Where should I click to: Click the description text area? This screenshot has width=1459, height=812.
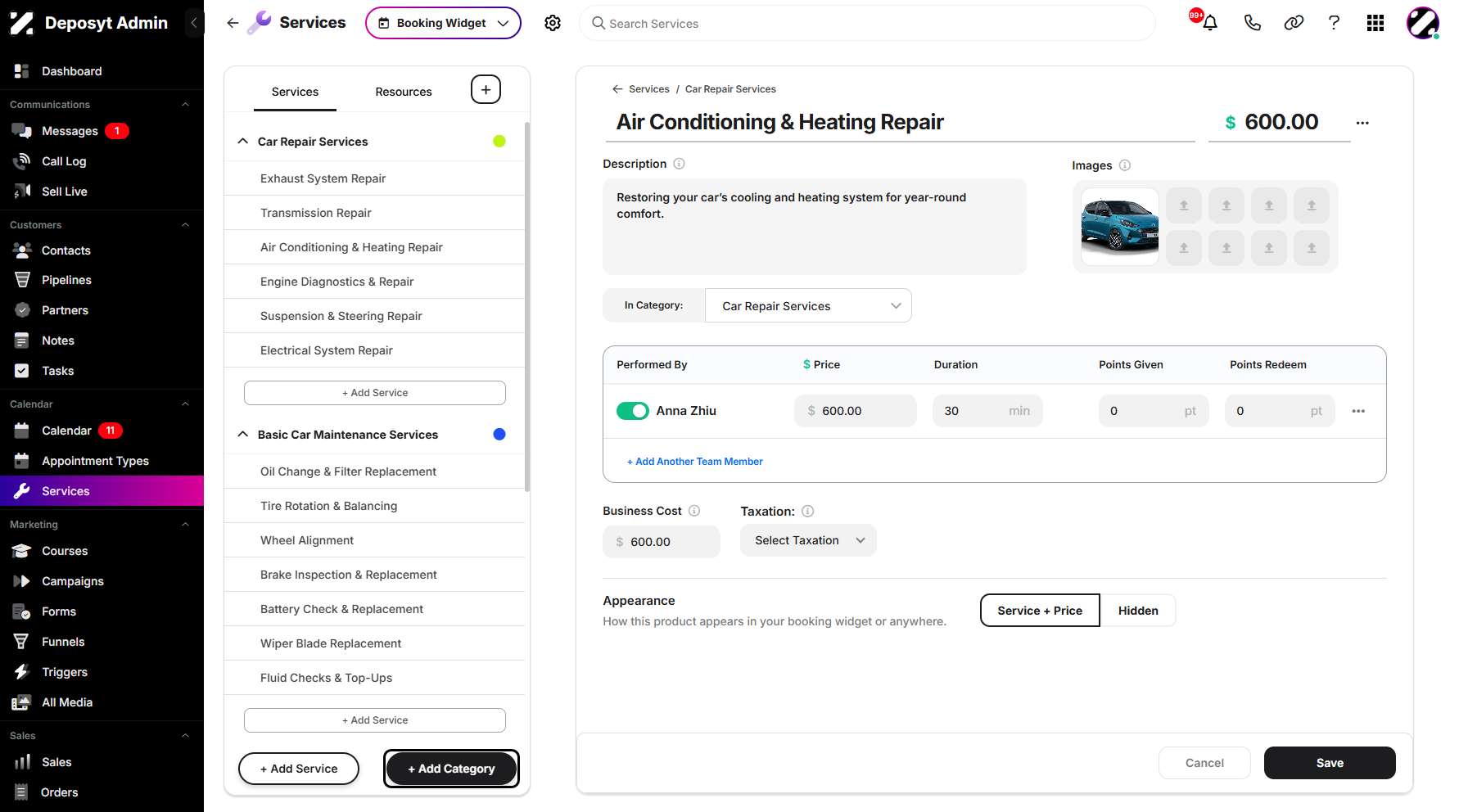coord(814,227)
